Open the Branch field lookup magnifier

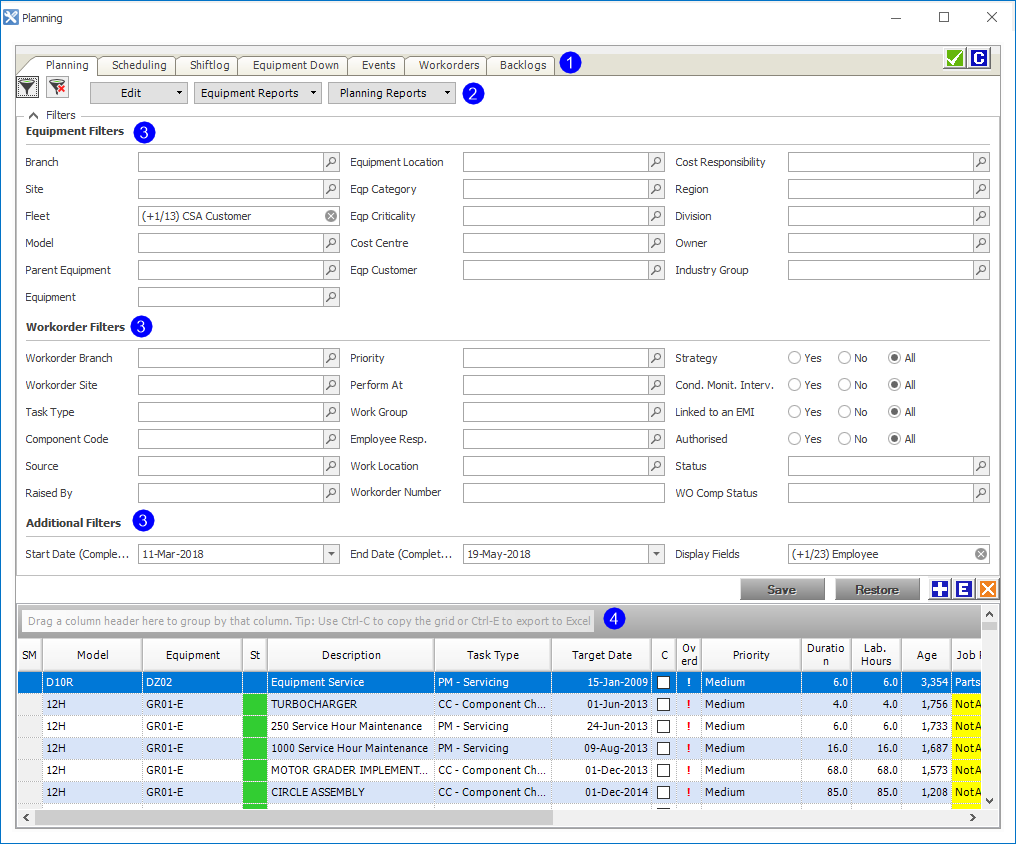[x=331, y=162]
